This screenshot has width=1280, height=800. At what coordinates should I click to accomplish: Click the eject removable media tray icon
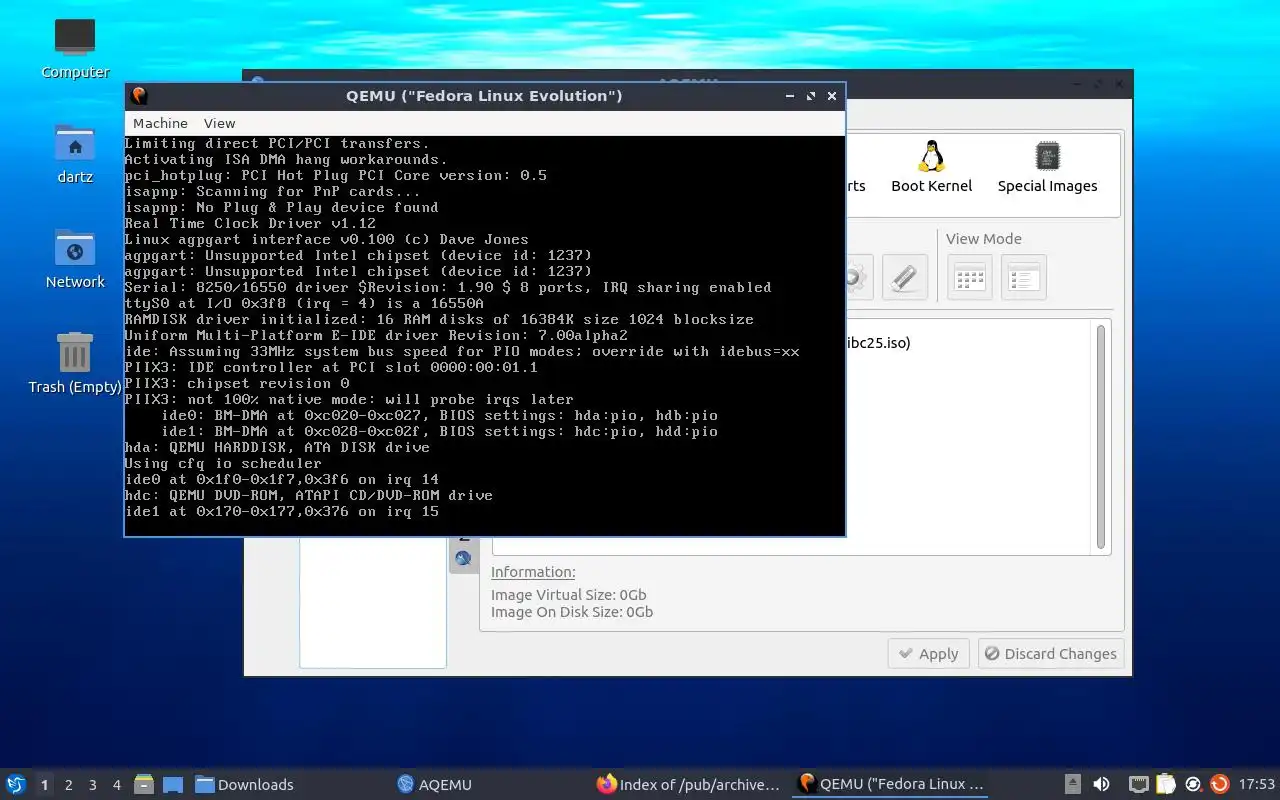pos(1073,785)
